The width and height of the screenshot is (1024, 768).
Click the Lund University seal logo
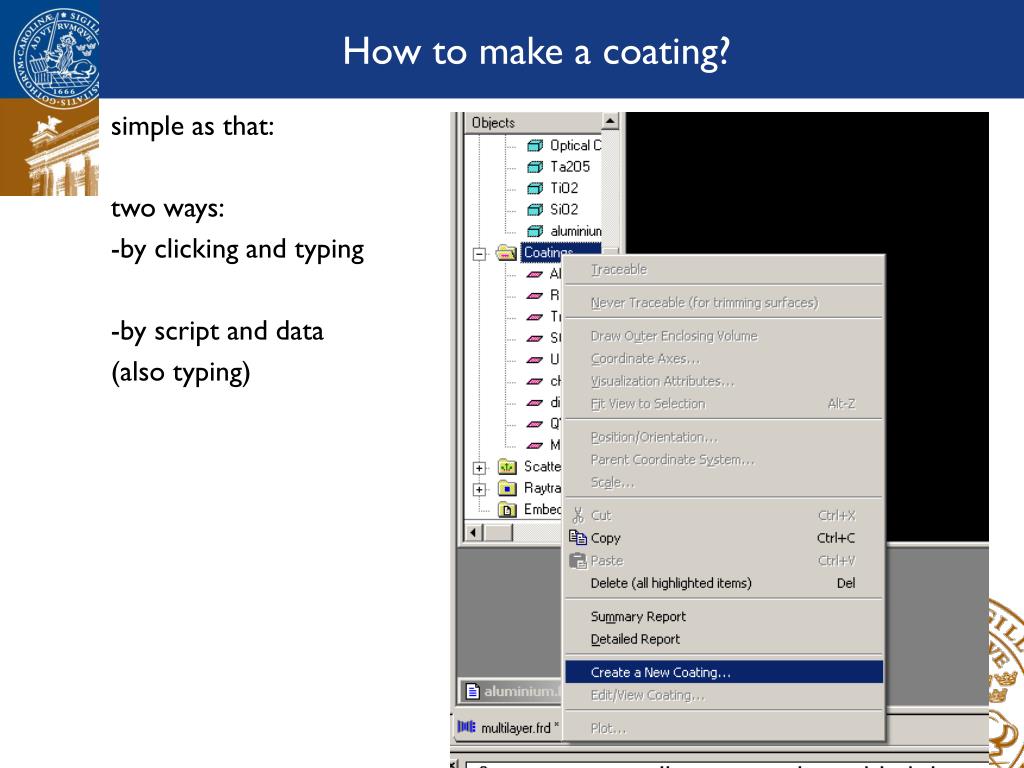coord(57,58)
